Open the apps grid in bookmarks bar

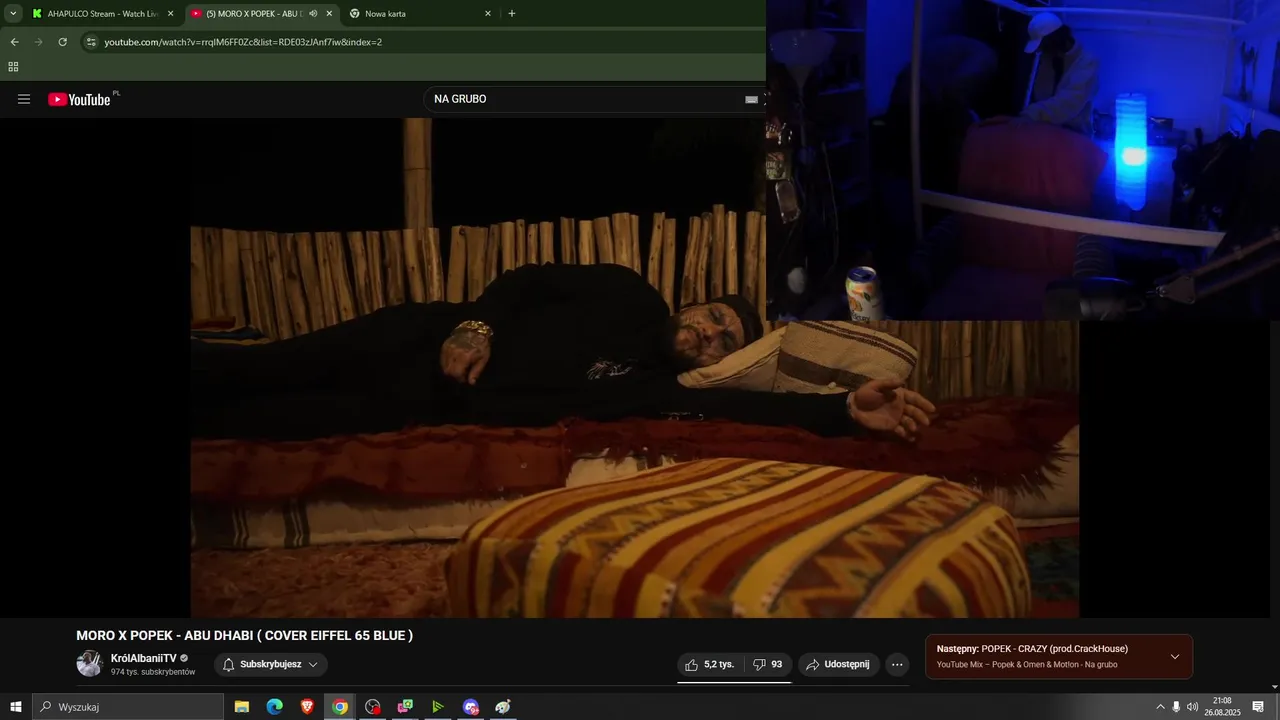coord(13,67)
